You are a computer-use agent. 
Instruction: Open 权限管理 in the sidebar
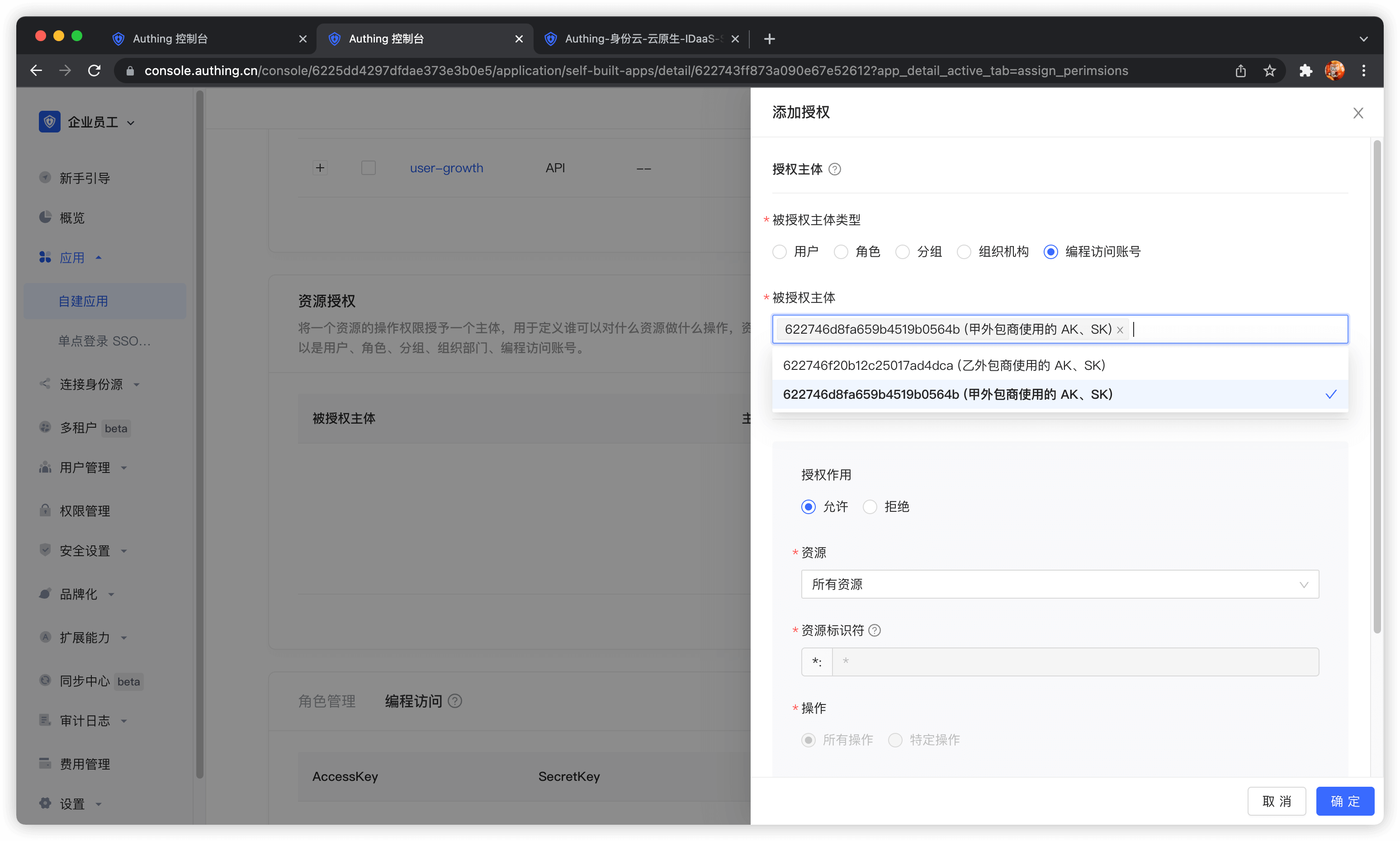click(x=85, y=510)
